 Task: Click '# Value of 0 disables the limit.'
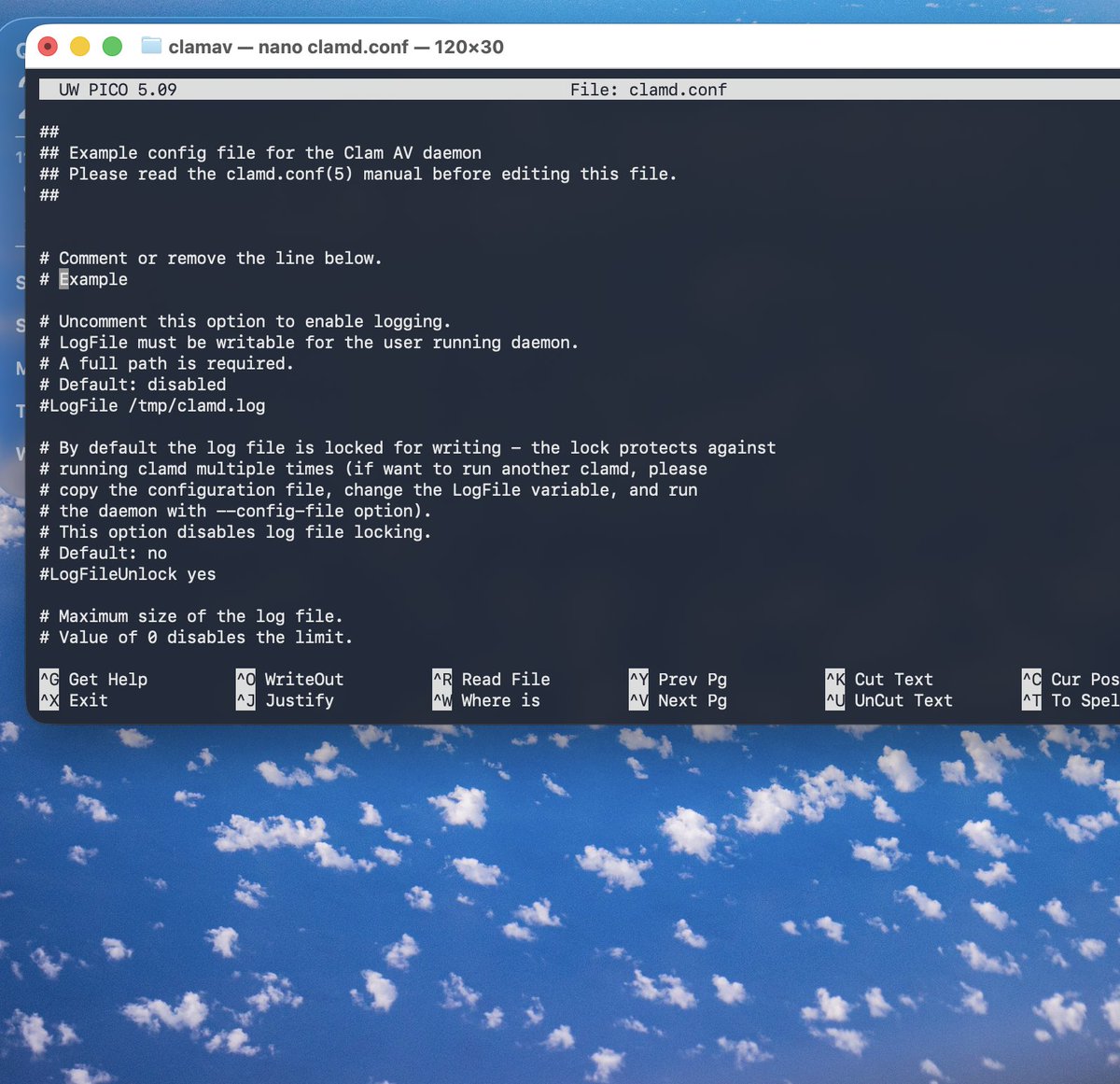196,638
